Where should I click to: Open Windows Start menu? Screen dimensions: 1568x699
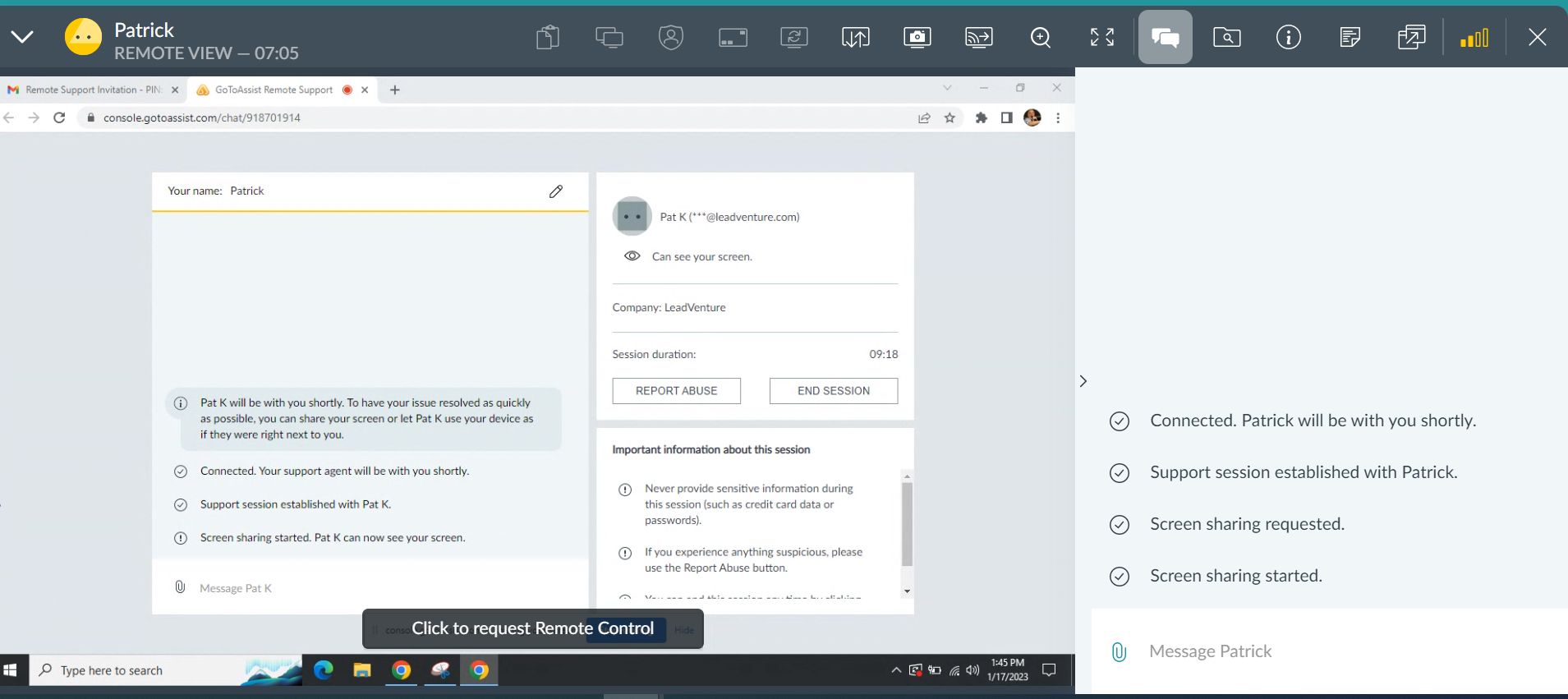10,670
